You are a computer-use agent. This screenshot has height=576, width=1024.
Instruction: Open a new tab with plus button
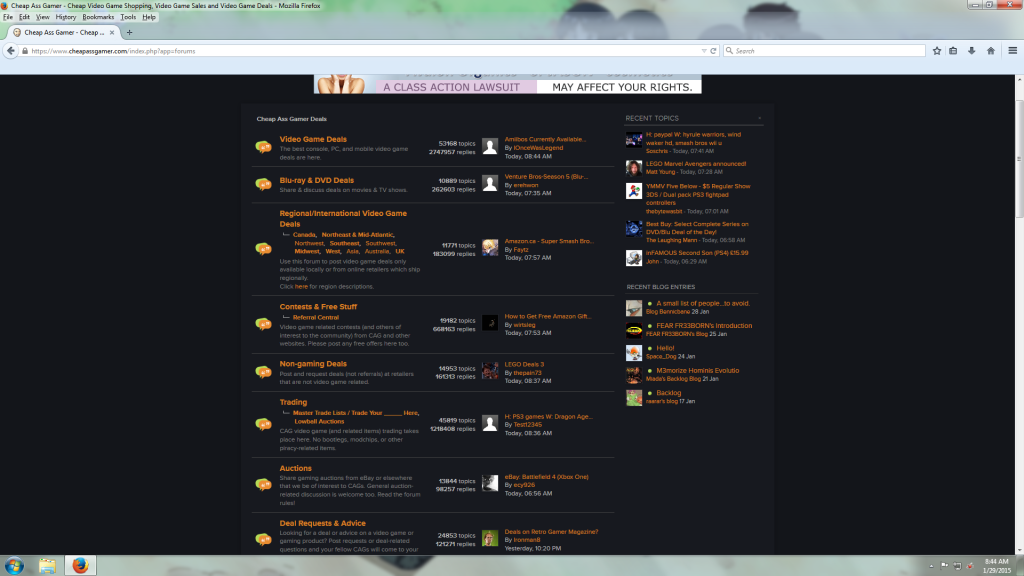129,32
